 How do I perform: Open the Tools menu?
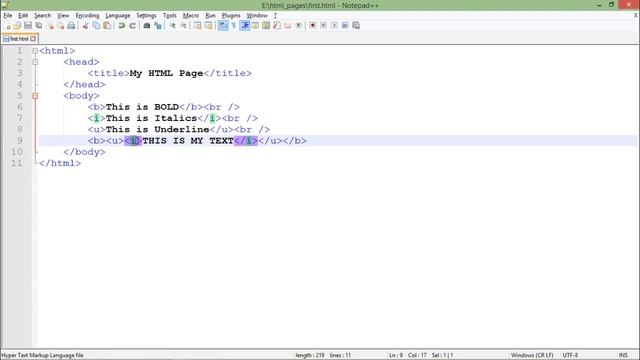(x=169, y=16)
